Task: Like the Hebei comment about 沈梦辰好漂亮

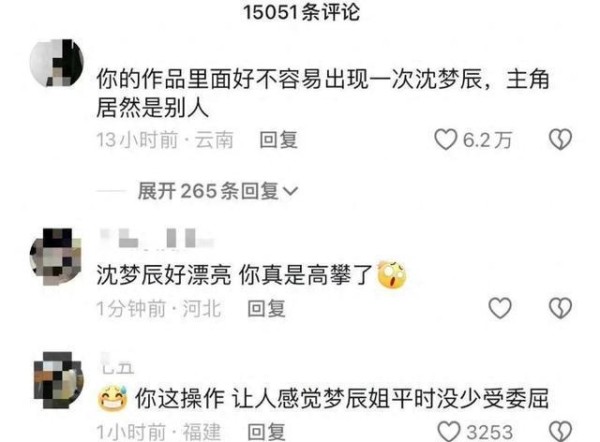Action: 500,308
